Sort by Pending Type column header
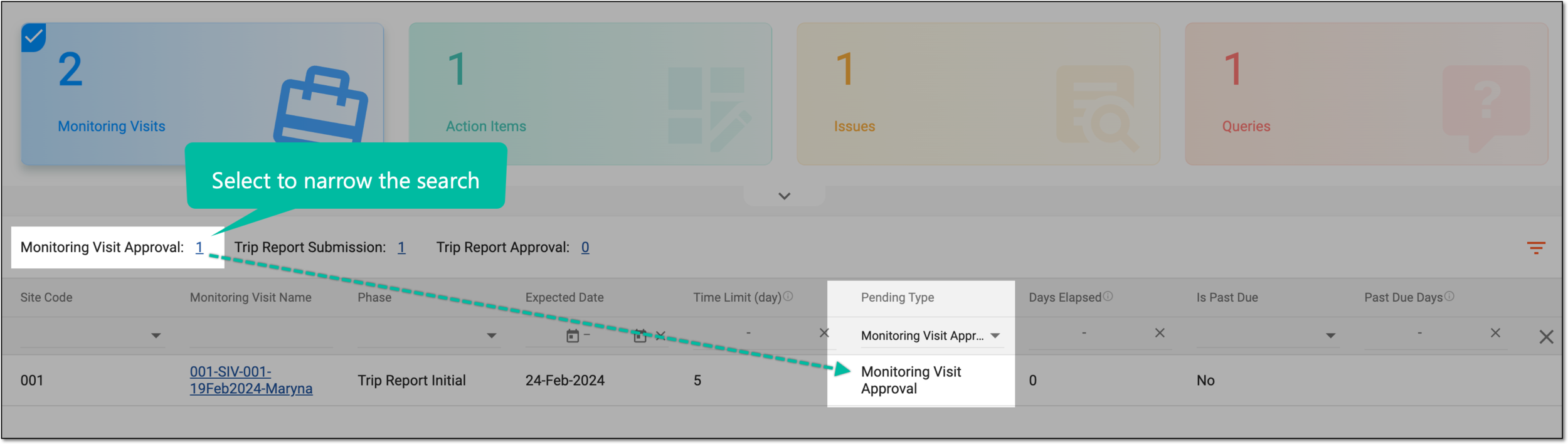Screen dimensions: 1568x444 click(x=898, y=298)
